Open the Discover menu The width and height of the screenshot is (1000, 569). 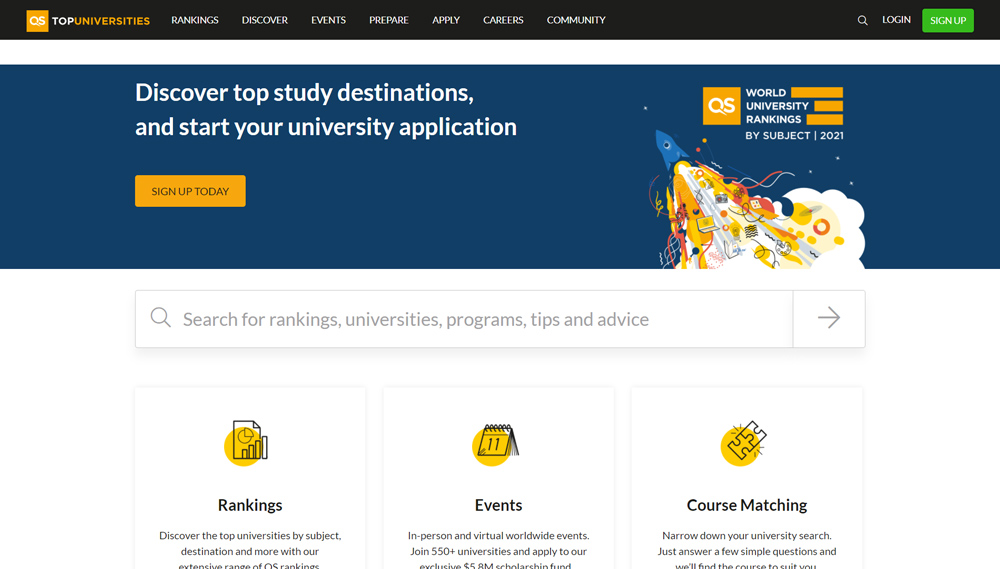tap(265, 20)
